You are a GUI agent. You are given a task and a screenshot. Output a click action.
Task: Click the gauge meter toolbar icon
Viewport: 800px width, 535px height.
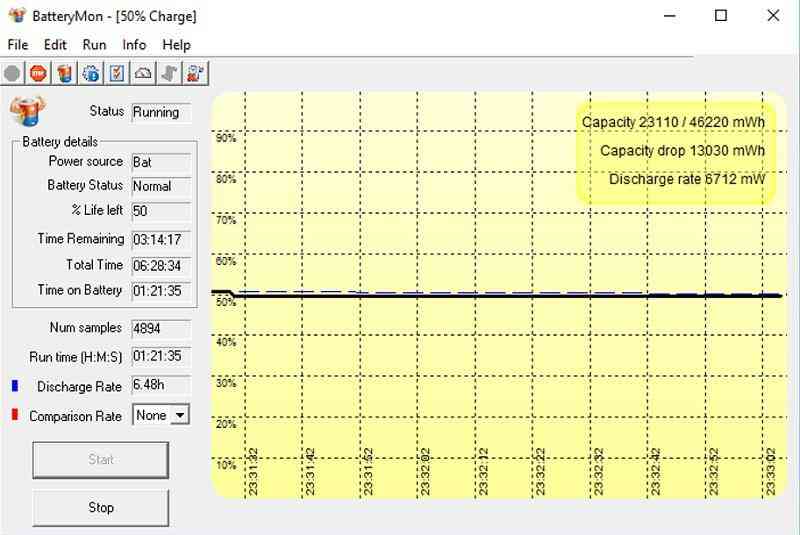click(x=143, y=73)
